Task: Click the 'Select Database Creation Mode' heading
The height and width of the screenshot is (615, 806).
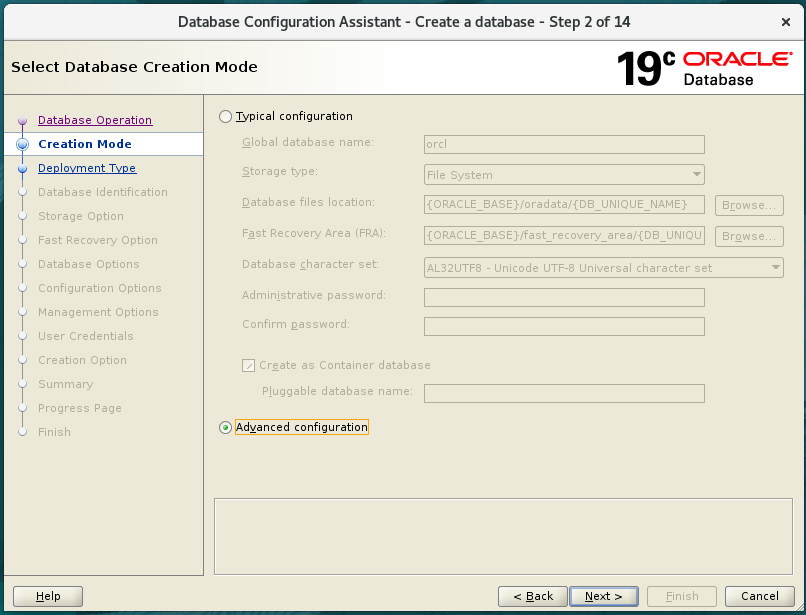Action: click(134, 67)
